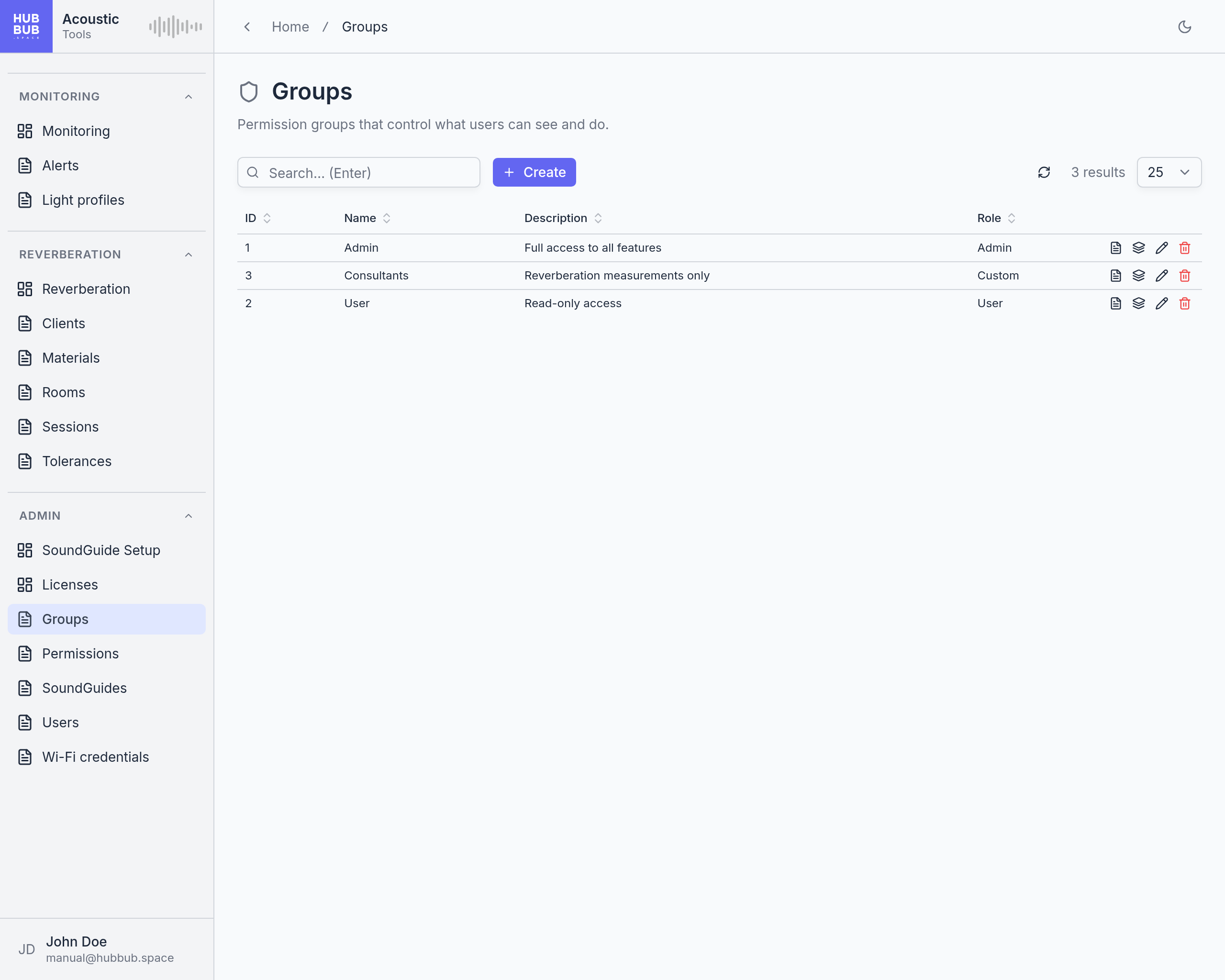Open the Licenses sidebar item
This screenshot has width=1225, height=980.
[x=106, y=585]
